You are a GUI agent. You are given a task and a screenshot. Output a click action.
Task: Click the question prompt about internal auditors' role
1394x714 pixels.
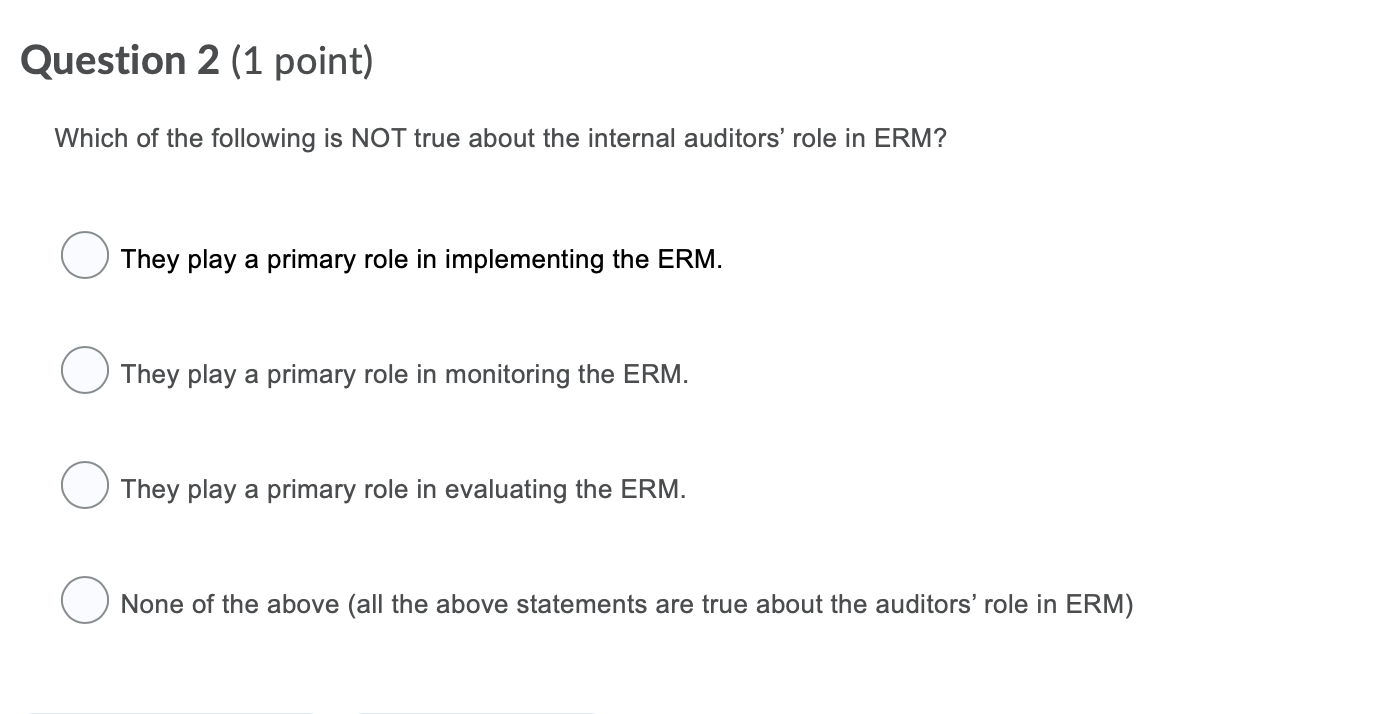(x=500, y=138)
